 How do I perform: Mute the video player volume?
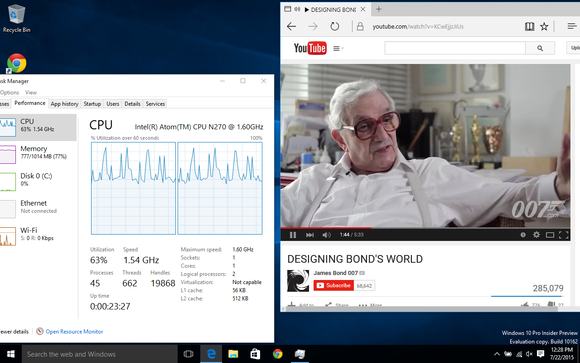tap(326, 235)
